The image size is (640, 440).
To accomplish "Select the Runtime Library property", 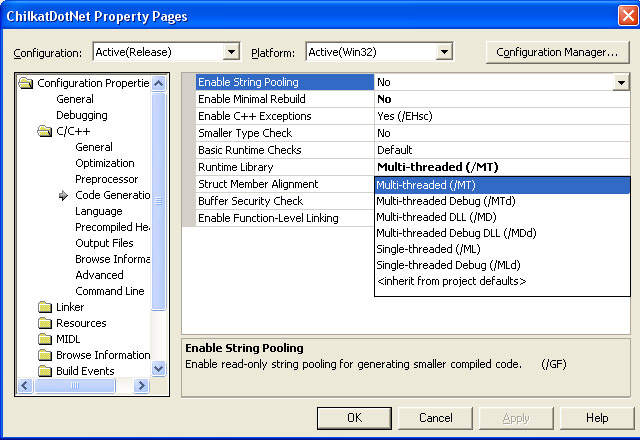I will (285, 167).
